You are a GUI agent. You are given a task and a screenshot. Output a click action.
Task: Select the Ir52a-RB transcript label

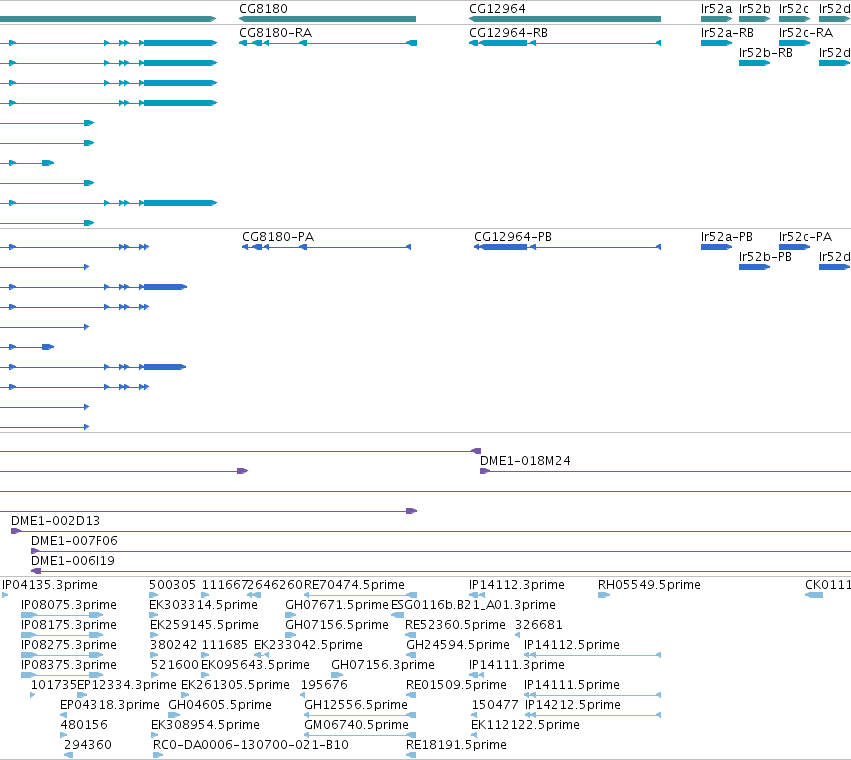(x=727, y=33)
